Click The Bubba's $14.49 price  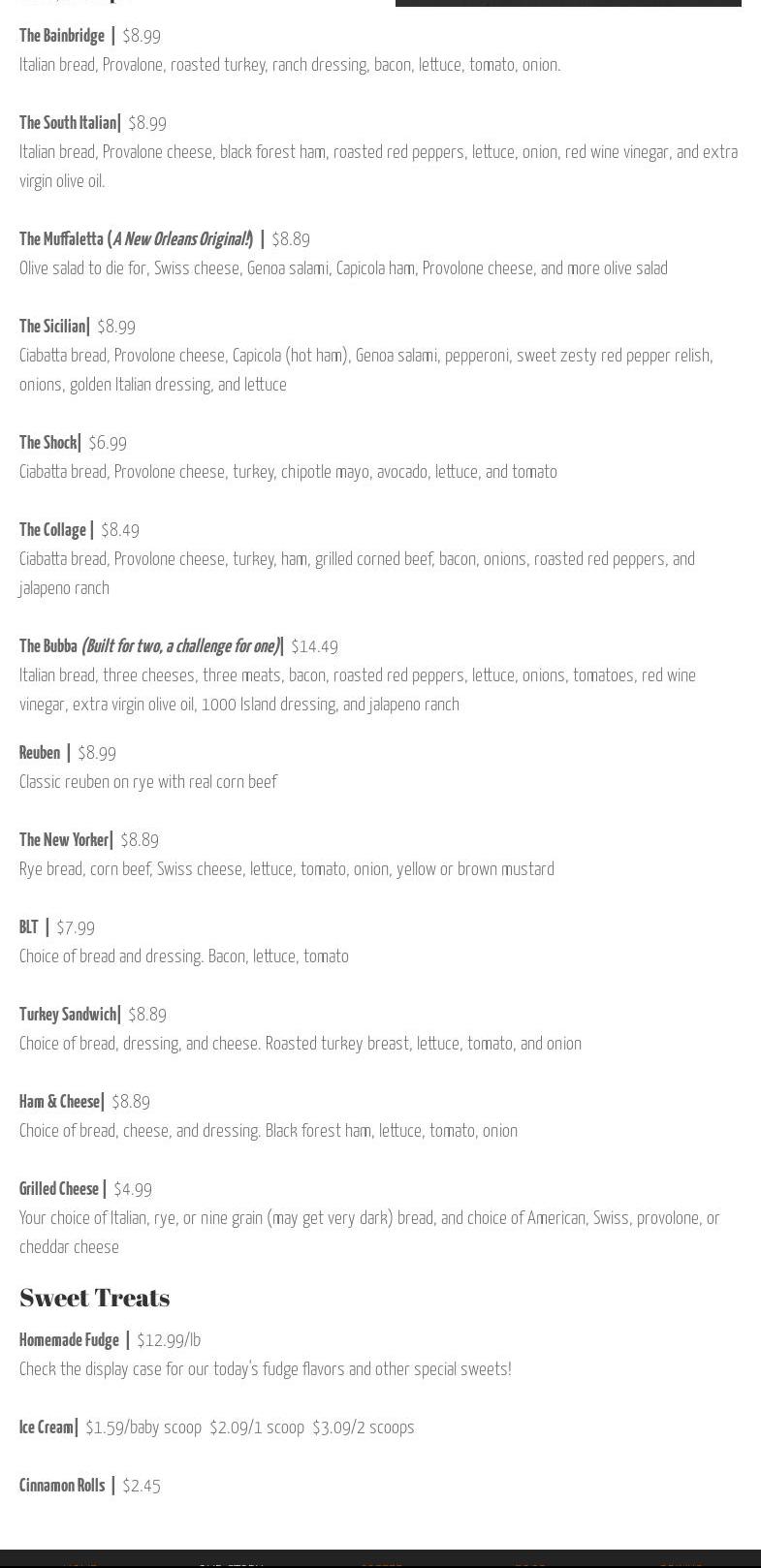pyautogui.click(x=314, y=646)
